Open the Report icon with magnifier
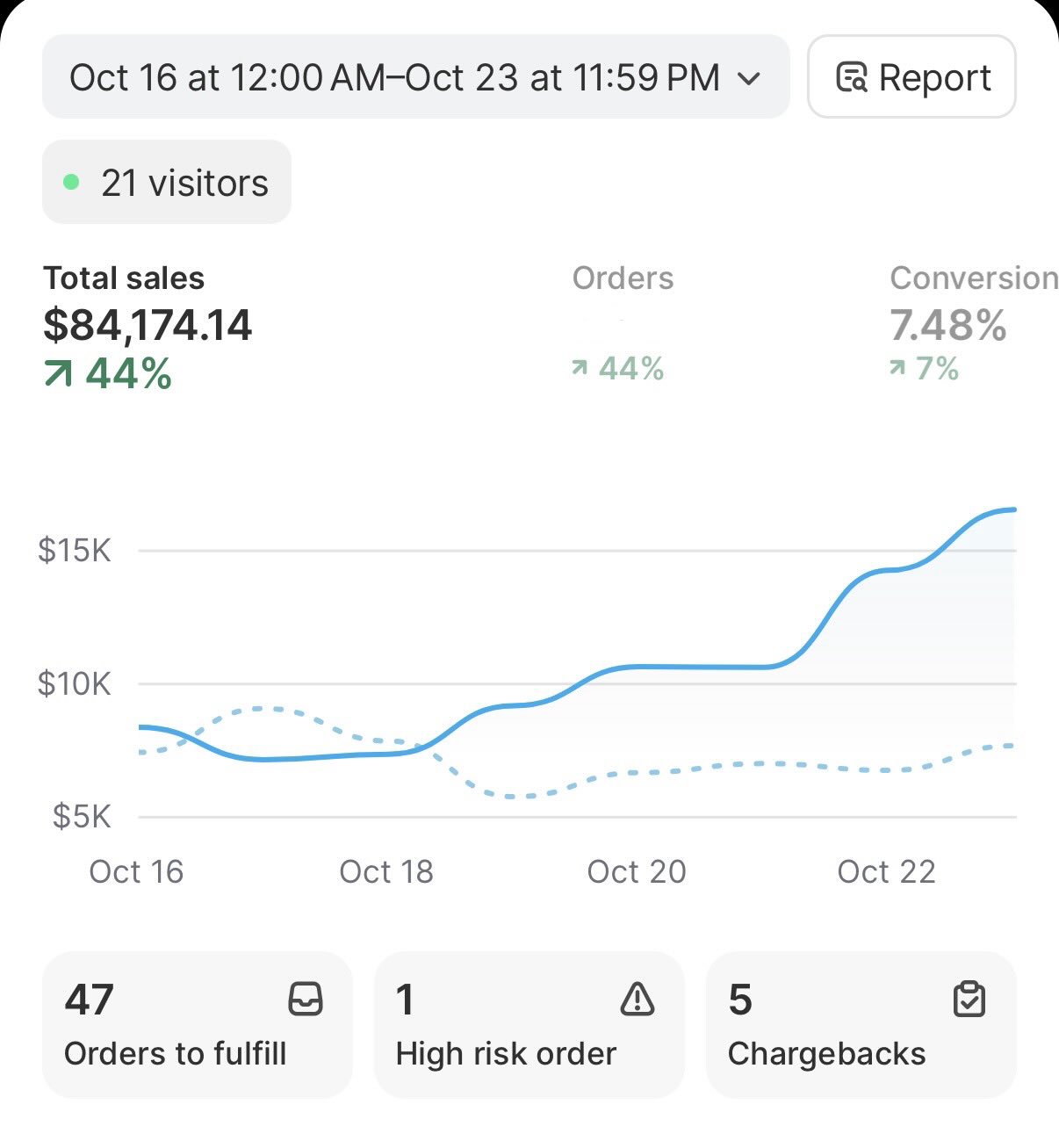This screenshot has width=1059, height=1148. click(851, 77)
